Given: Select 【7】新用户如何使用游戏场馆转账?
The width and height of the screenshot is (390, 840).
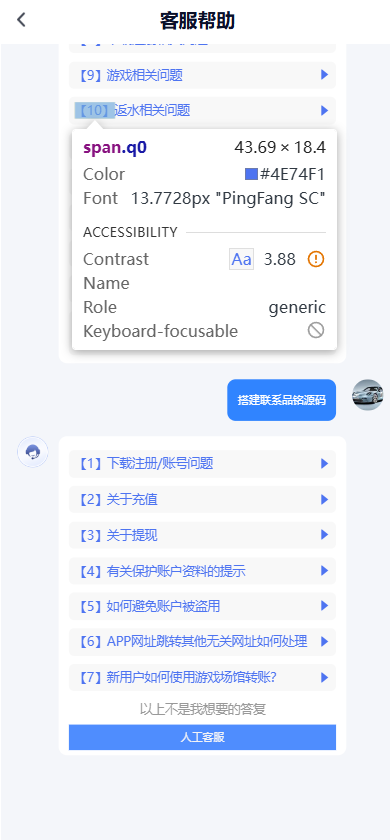Looking at the screenshot, I should pyautogui.click(x=202, y=678).
